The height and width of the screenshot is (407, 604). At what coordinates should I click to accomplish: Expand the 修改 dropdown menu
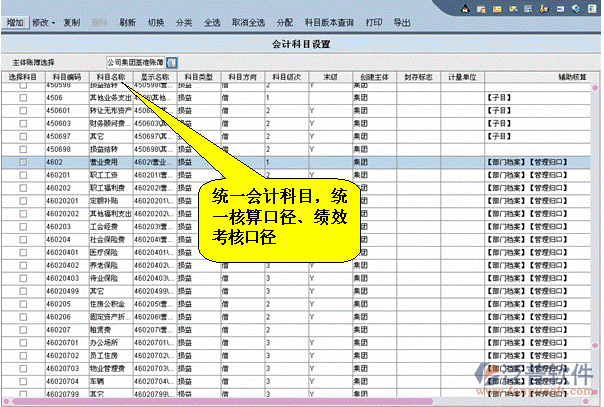click(44, 21)
